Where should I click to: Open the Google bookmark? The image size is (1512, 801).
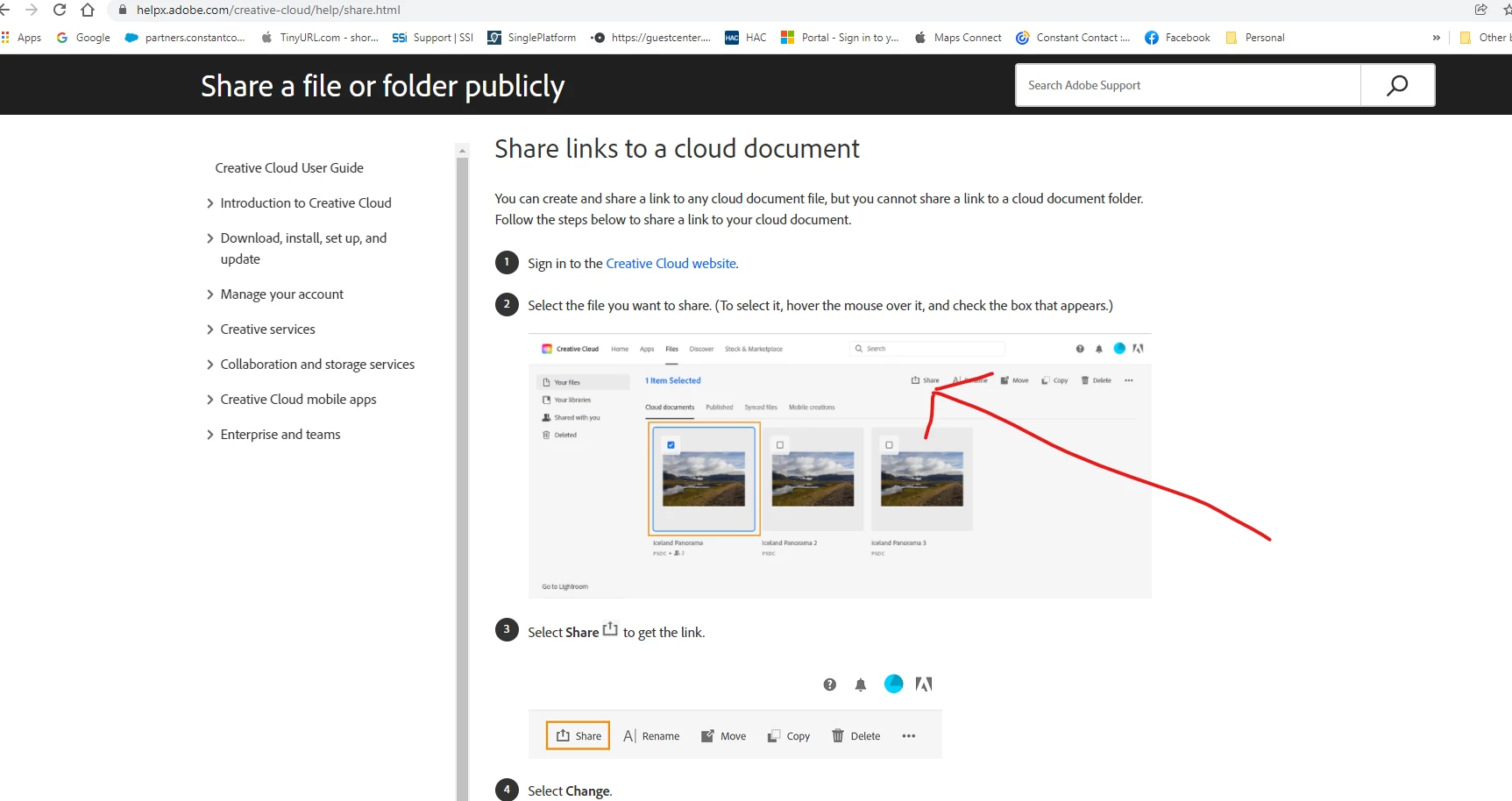pyautogui.click(x=83, y=38)
